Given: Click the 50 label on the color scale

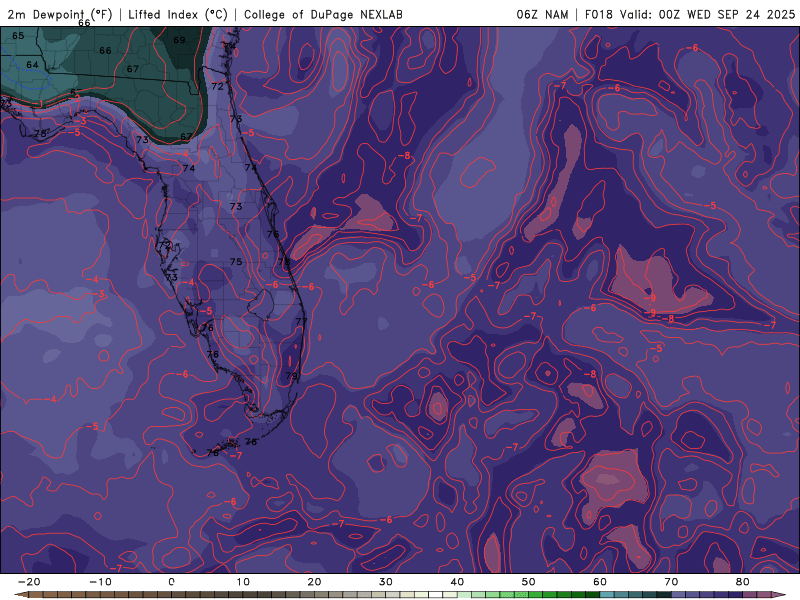Looking at the screenshot, I should point(529,582).
